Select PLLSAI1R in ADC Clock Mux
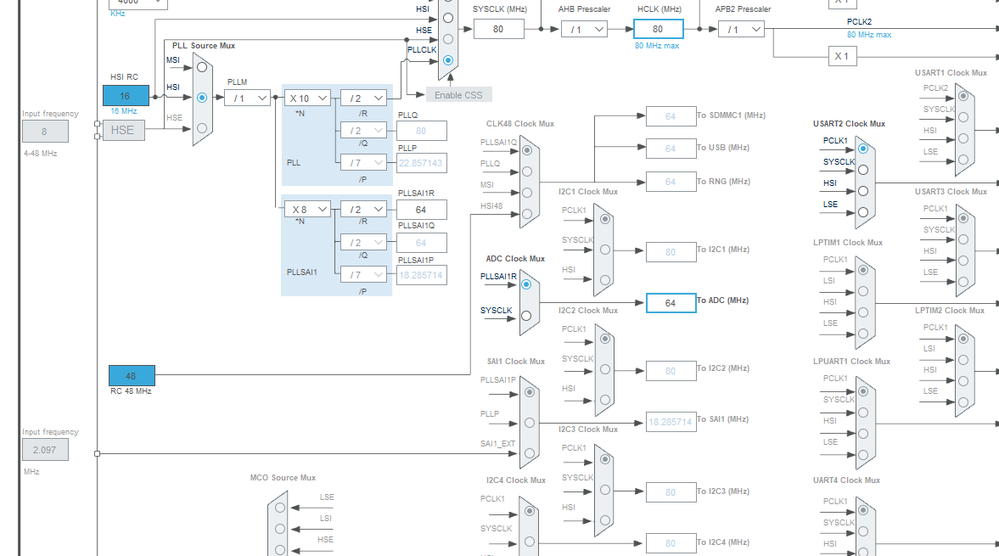Viewport: 999px width, 556px height. [x=526, y=285]
